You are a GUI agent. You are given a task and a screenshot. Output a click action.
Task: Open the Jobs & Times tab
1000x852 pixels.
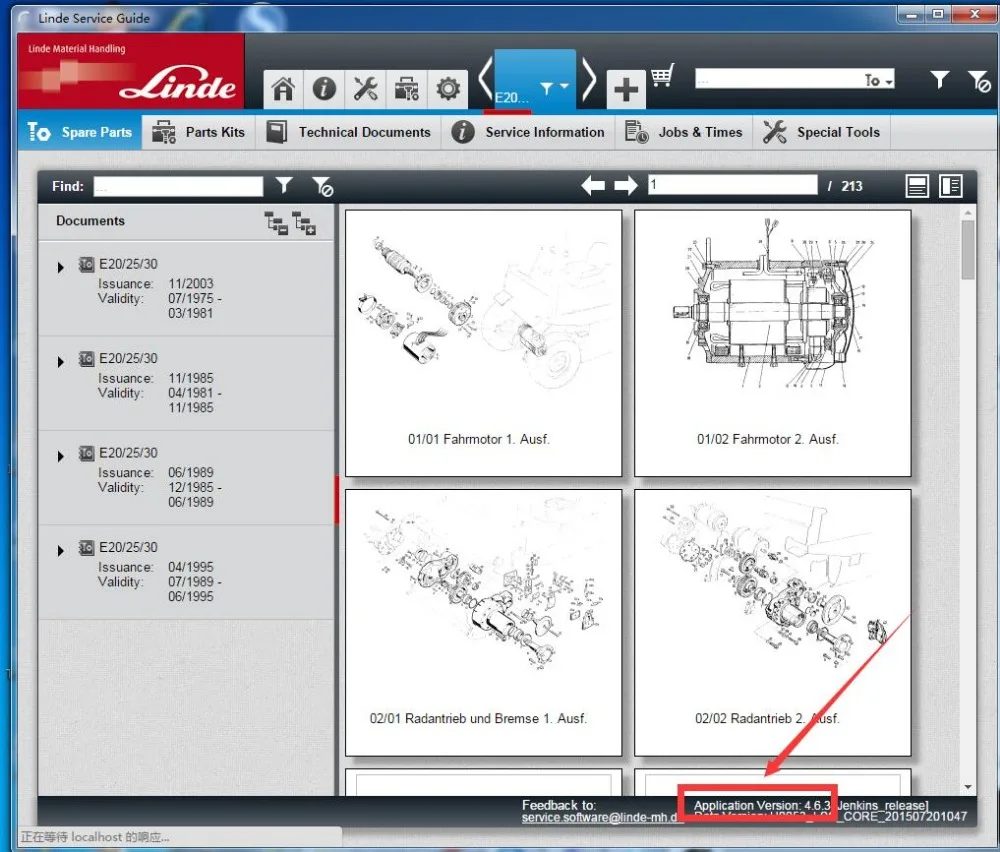click(x=684, y=132)
